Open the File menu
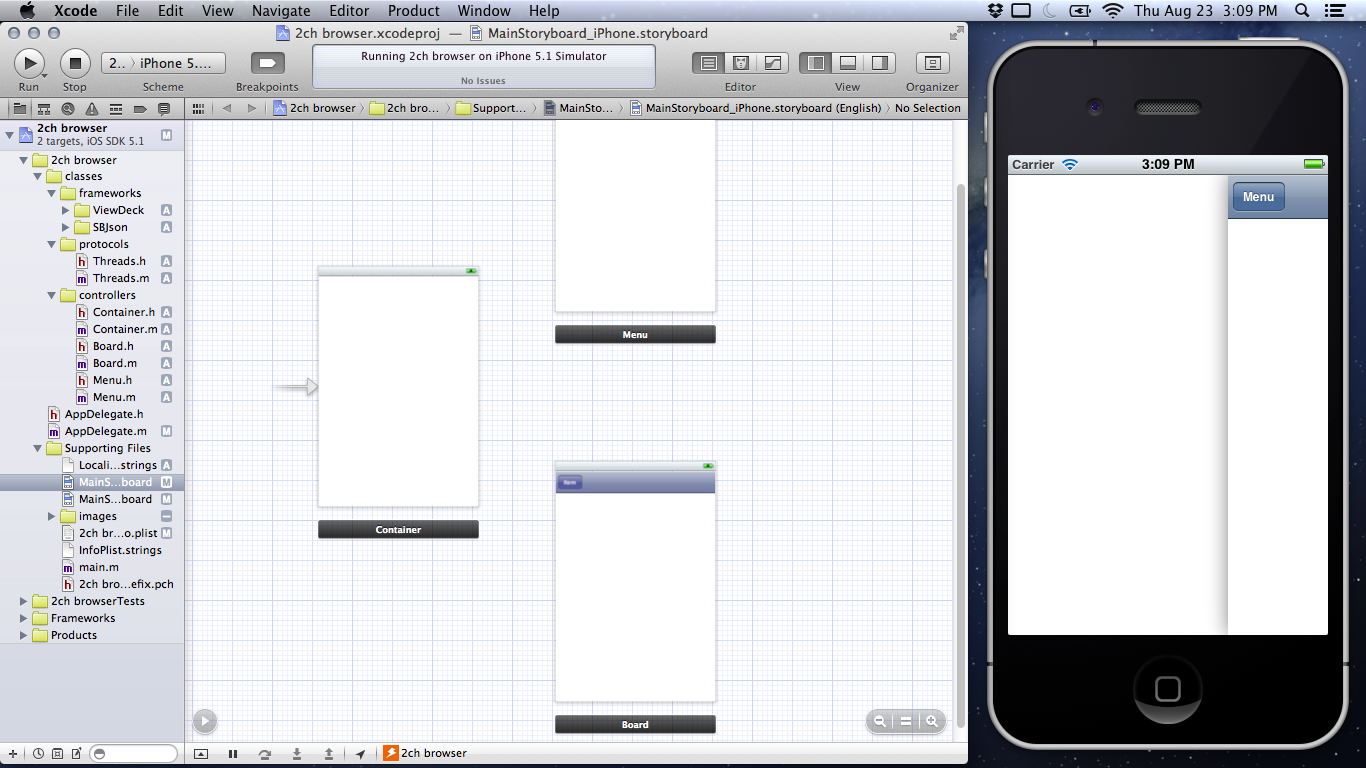 (x=127, y=11)
